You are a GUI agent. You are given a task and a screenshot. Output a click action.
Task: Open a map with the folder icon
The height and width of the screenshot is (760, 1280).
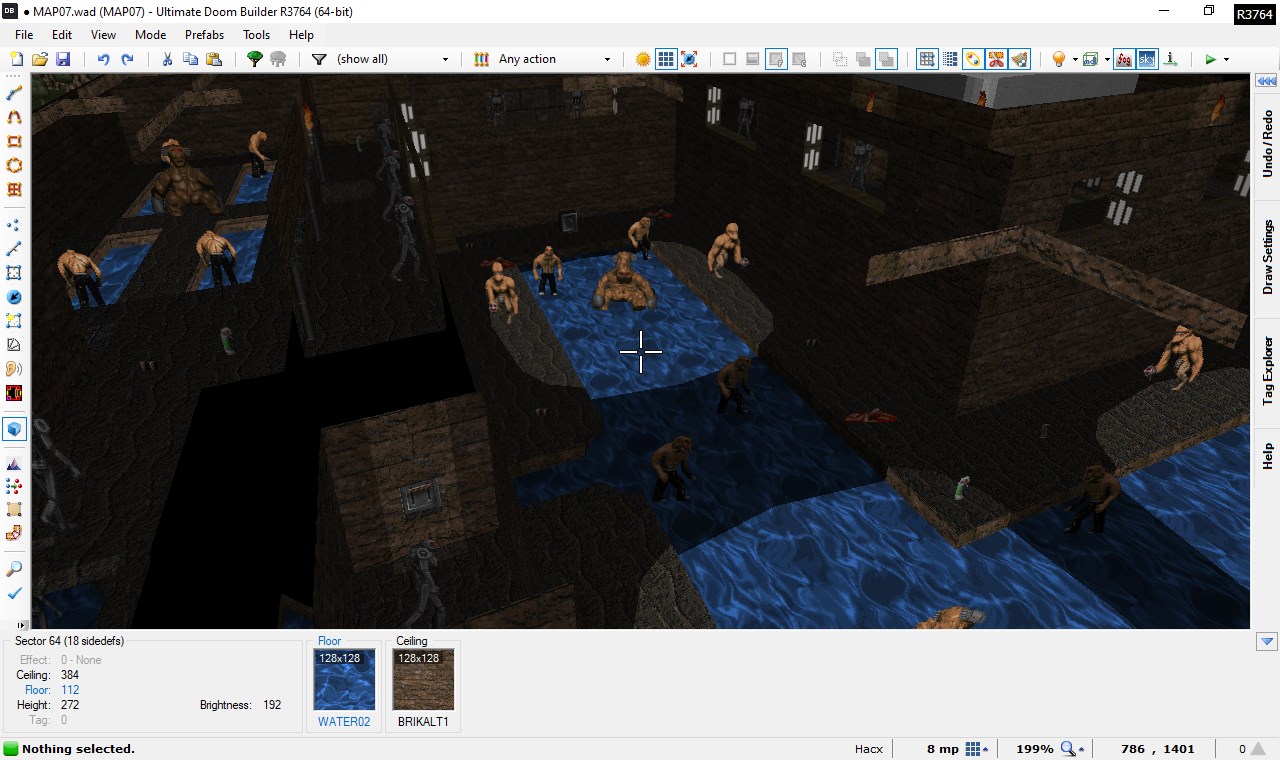tap(40, 59)
